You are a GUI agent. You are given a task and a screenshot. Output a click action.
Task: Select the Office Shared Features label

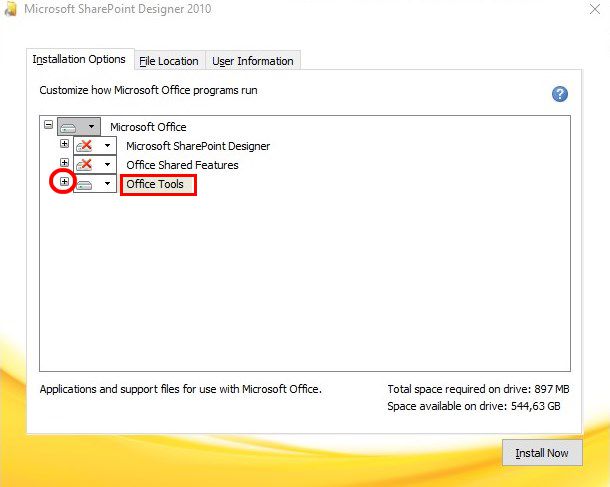pos(182,165)
